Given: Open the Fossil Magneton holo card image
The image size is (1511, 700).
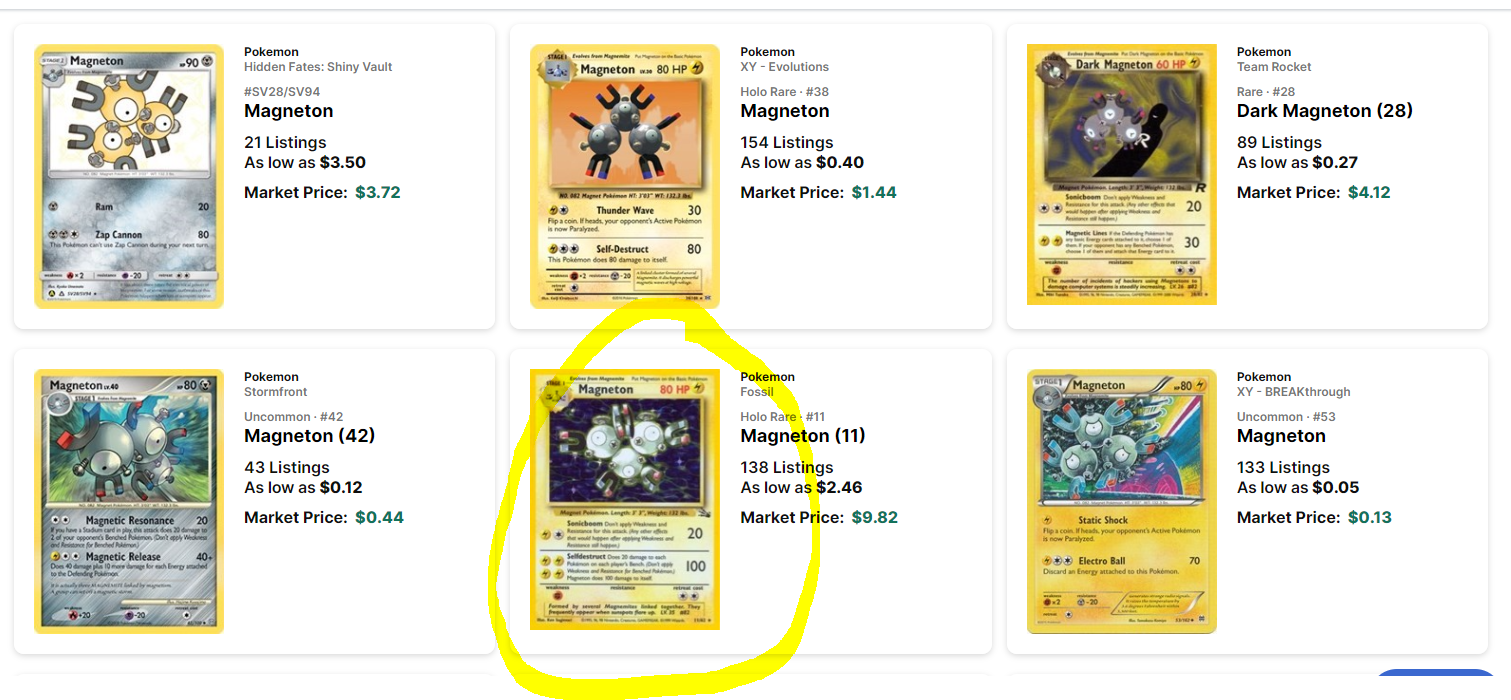Looking at the screenshot, I should coord(625,499).
